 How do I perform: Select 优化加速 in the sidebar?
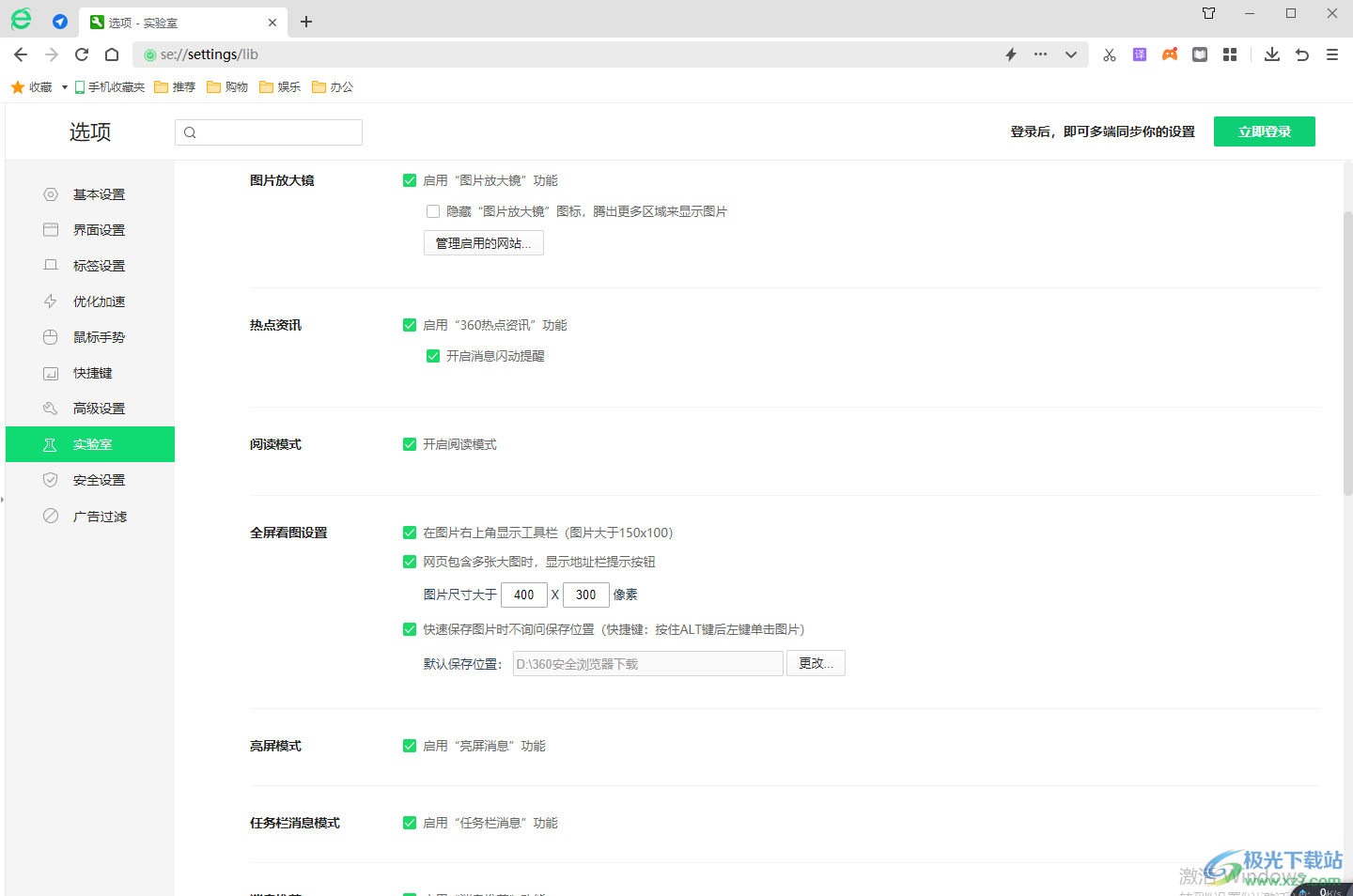pyautogui.click(x=90, y=301)
